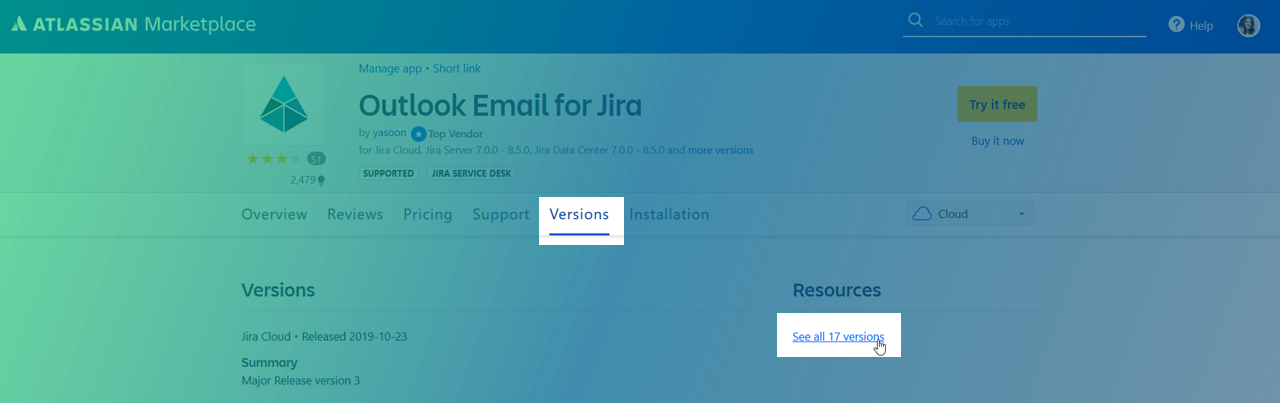The height and width of the screenshot is (403, 1280).
Task: Go to the Pricing tab
Action: (427, 214)
